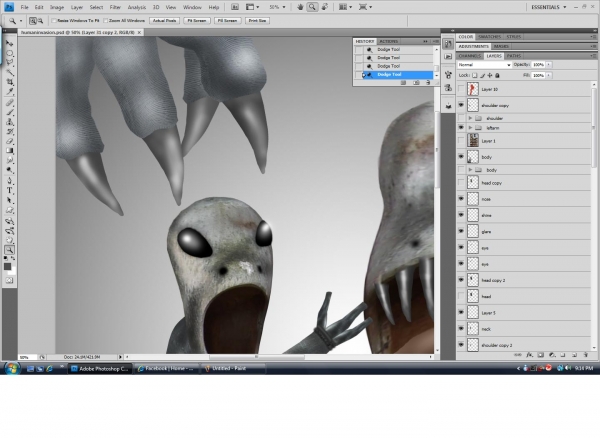Select the Path Selection tool
The height and width of the screenshot is (438, 600).
(9, 200)
